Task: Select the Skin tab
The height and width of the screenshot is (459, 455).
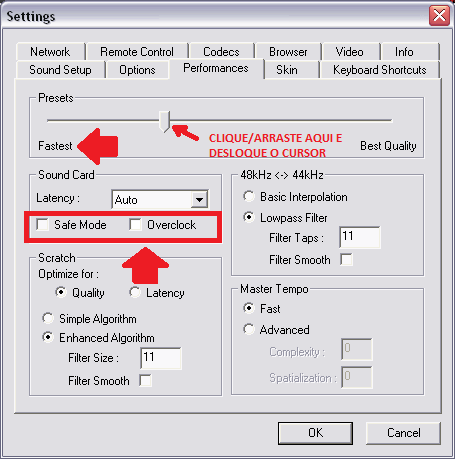Action: (287, 70)
